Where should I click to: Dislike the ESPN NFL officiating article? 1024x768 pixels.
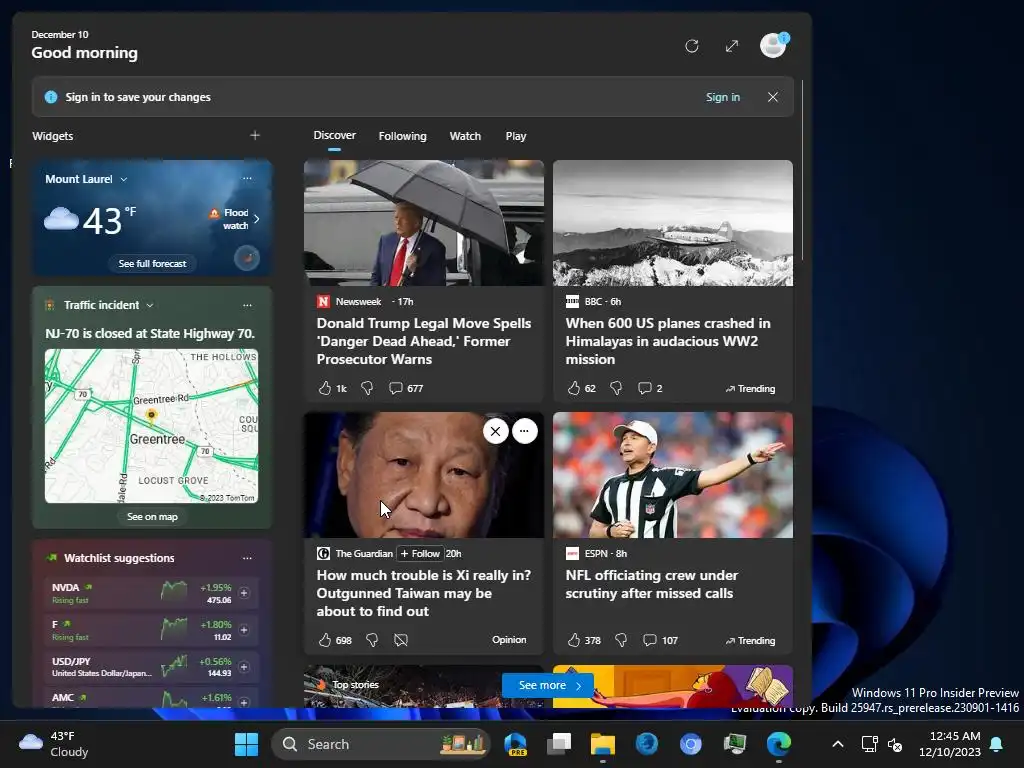tap(621, 640)
